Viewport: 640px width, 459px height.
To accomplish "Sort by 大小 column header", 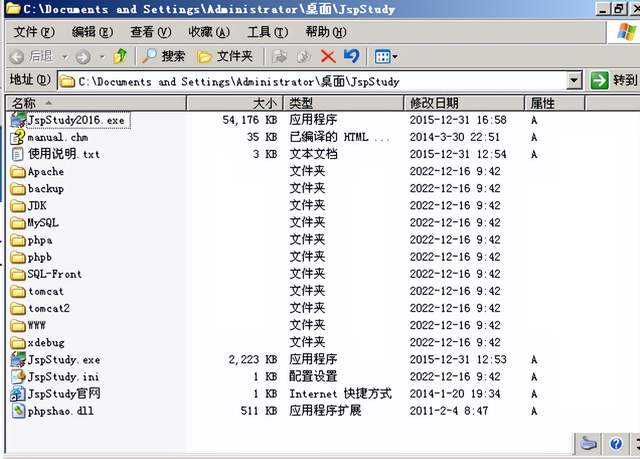I will (x=235, y=103).
